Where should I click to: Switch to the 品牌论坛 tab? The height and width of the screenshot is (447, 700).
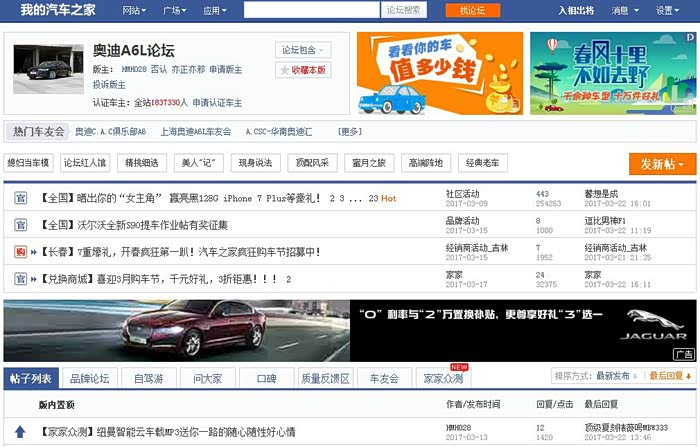90,378
